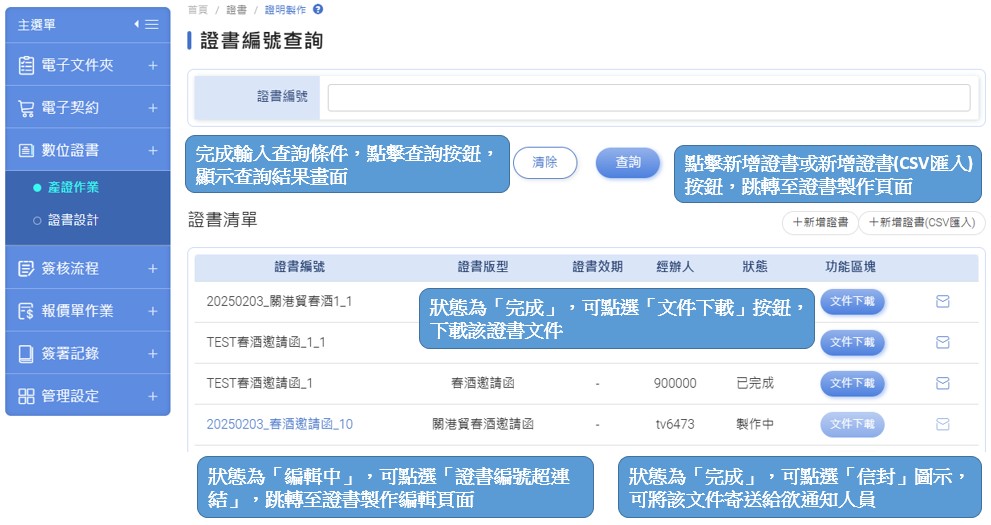Focus the 證書編號 input field
The image size is (991, 525).
[x=649, y=98]
